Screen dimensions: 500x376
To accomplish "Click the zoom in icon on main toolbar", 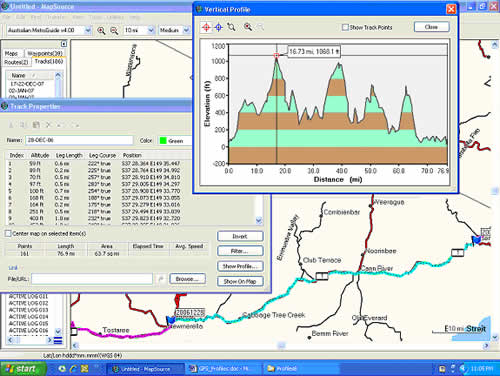I will click(x=101, y=31).
